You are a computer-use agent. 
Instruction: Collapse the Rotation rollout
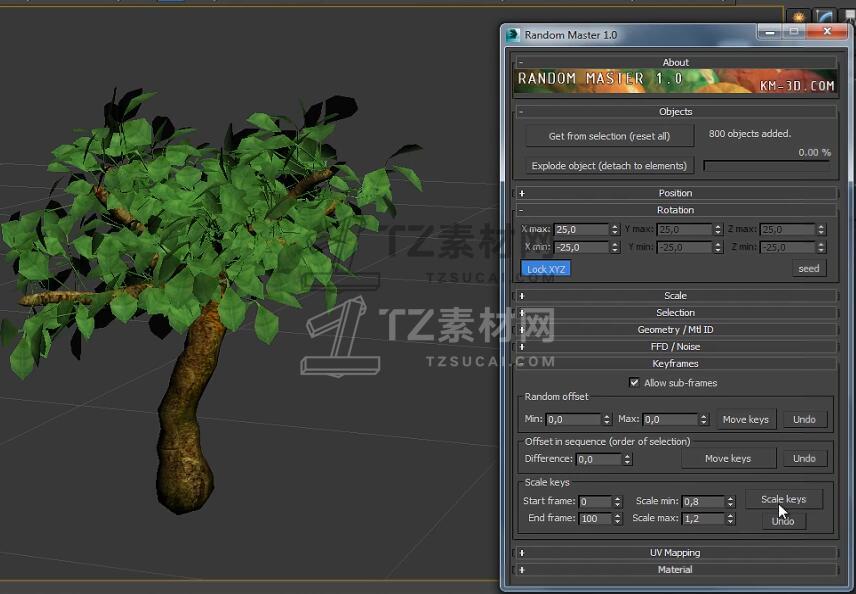[x=675, y=210]
